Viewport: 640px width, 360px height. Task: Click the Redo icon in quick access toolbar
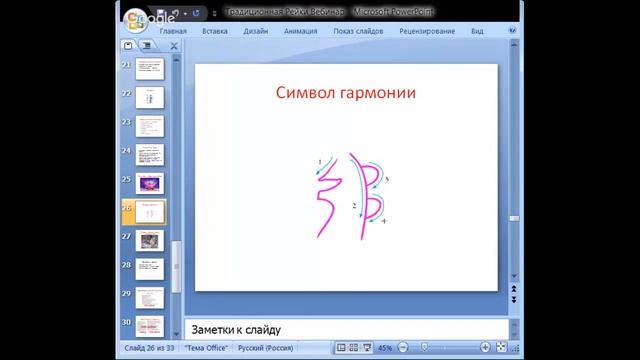(x=196, y=13)
